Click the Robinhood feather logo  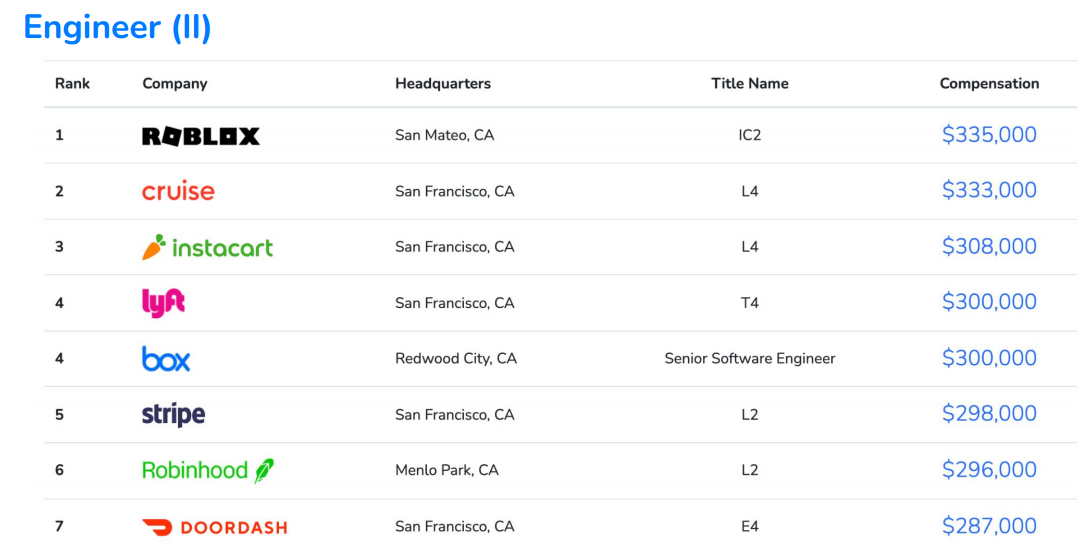pos(208,470)
